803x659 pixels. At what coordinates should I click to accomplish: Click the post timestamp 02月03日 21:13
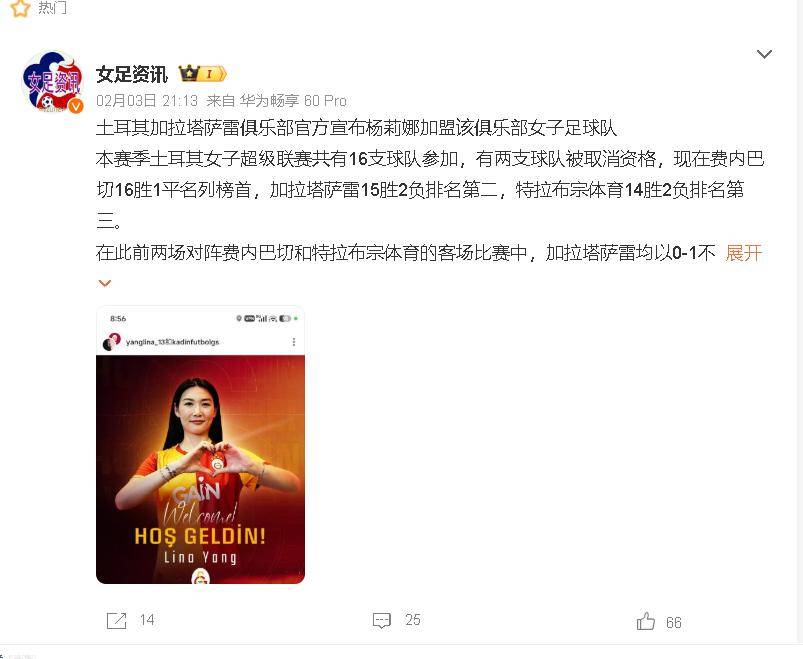point(147,100)
